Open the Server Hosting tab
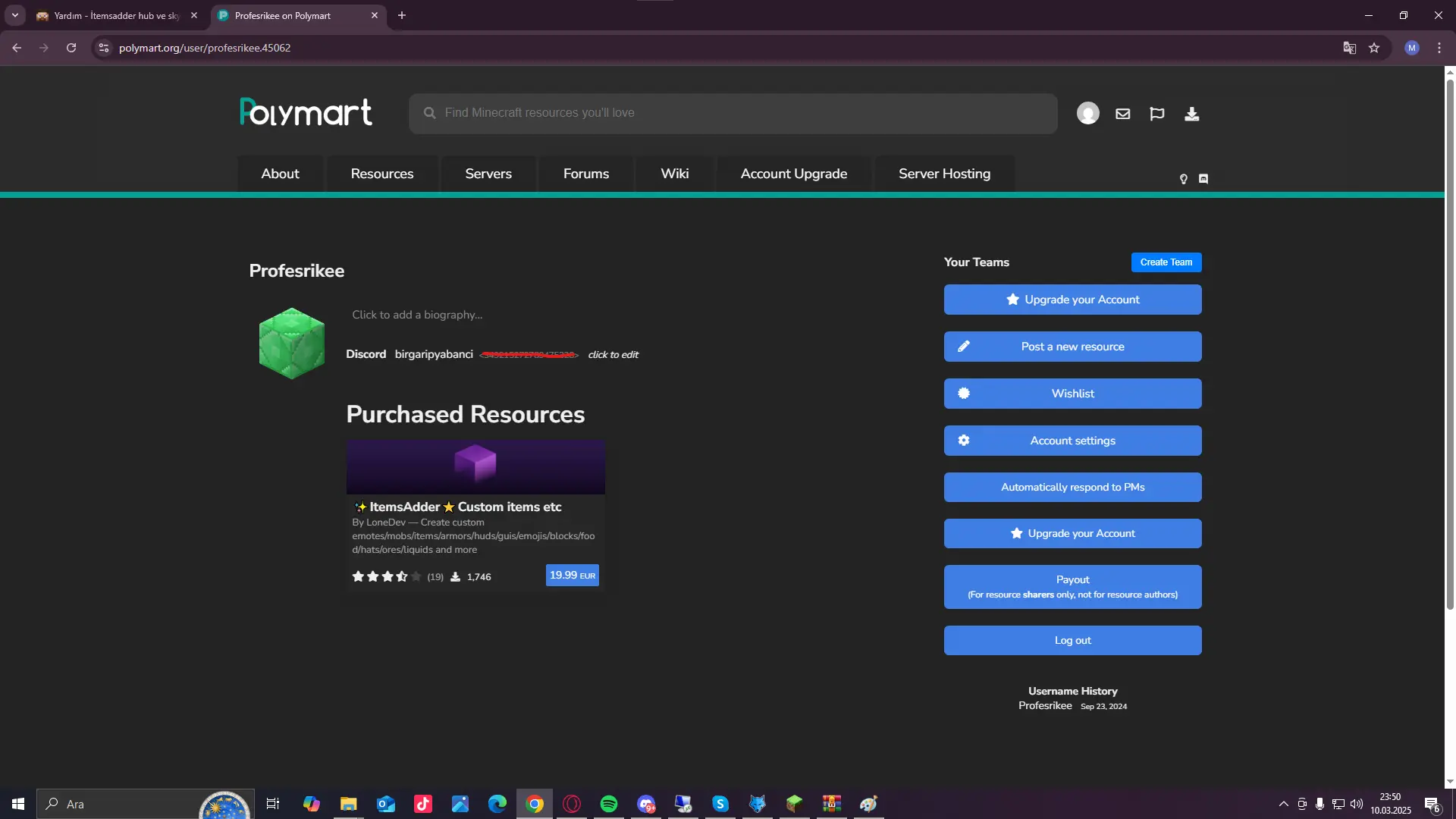 [945, 174]
